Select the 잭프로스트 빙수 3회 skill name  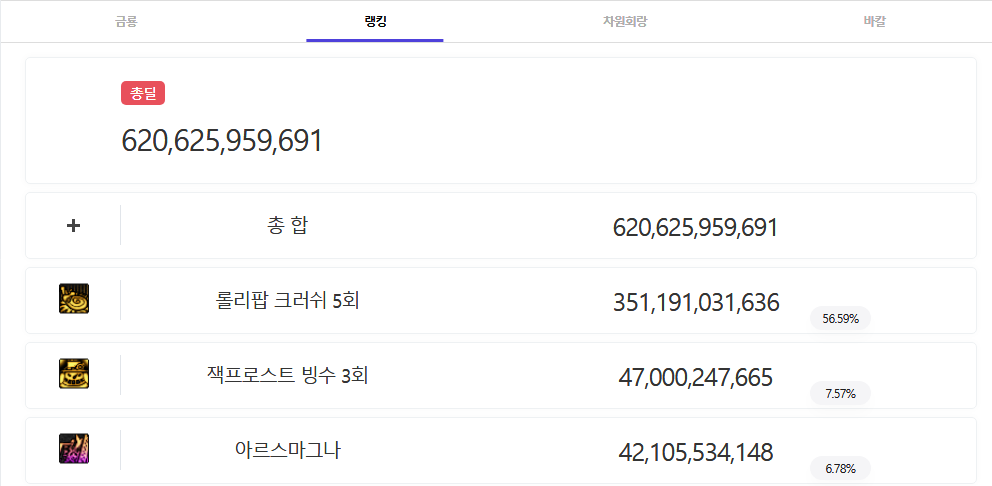[x=288, y=375]
